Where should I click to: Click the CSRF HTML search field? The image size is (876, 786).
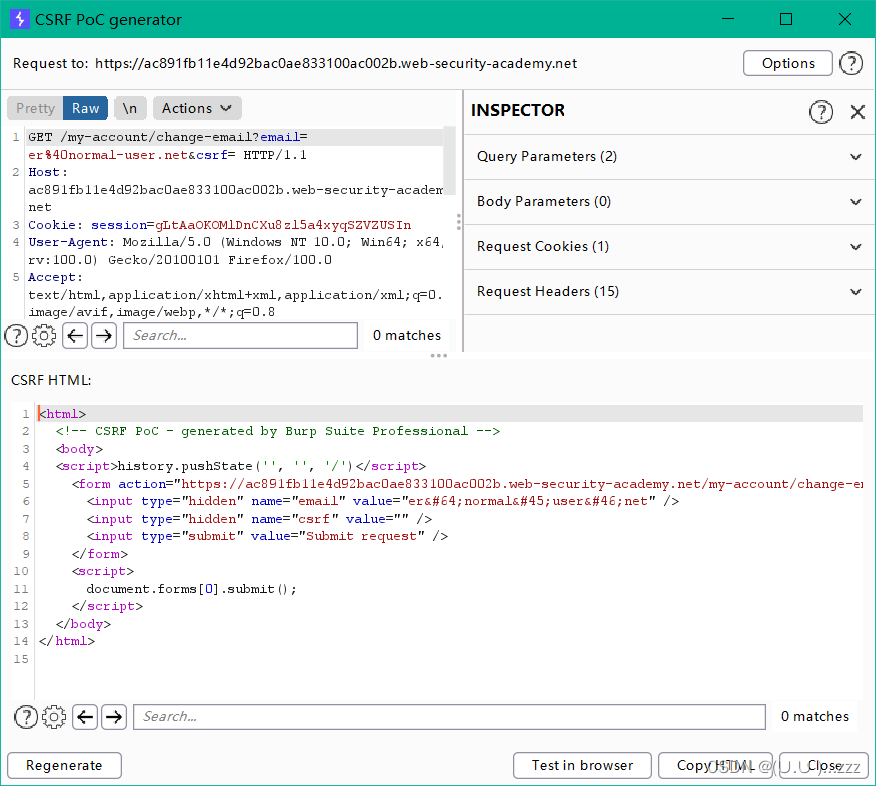pos(449,717)
